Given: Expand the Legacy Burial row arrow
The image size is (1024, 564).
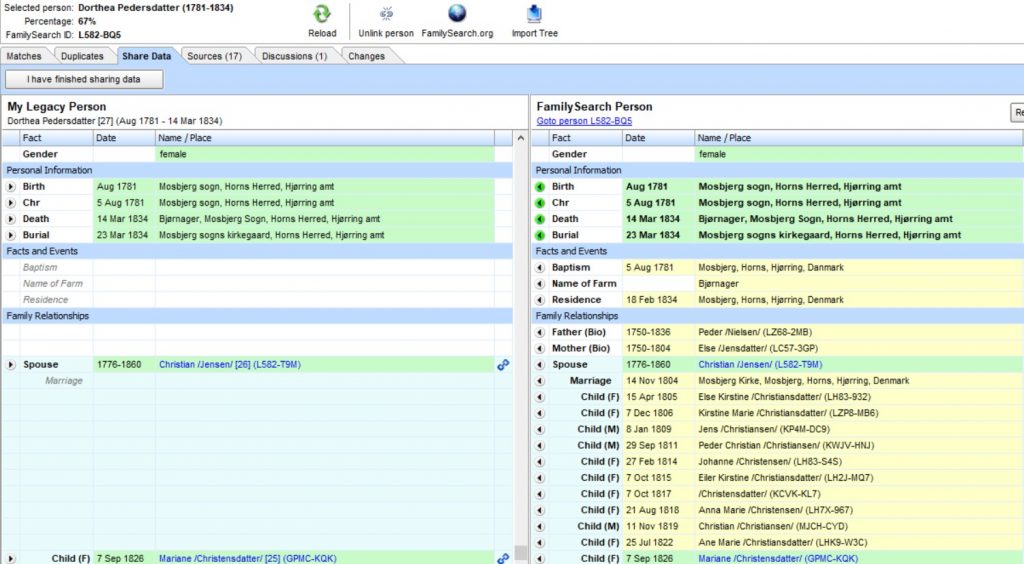Looking at the screenshot, I should pos(11,236).
